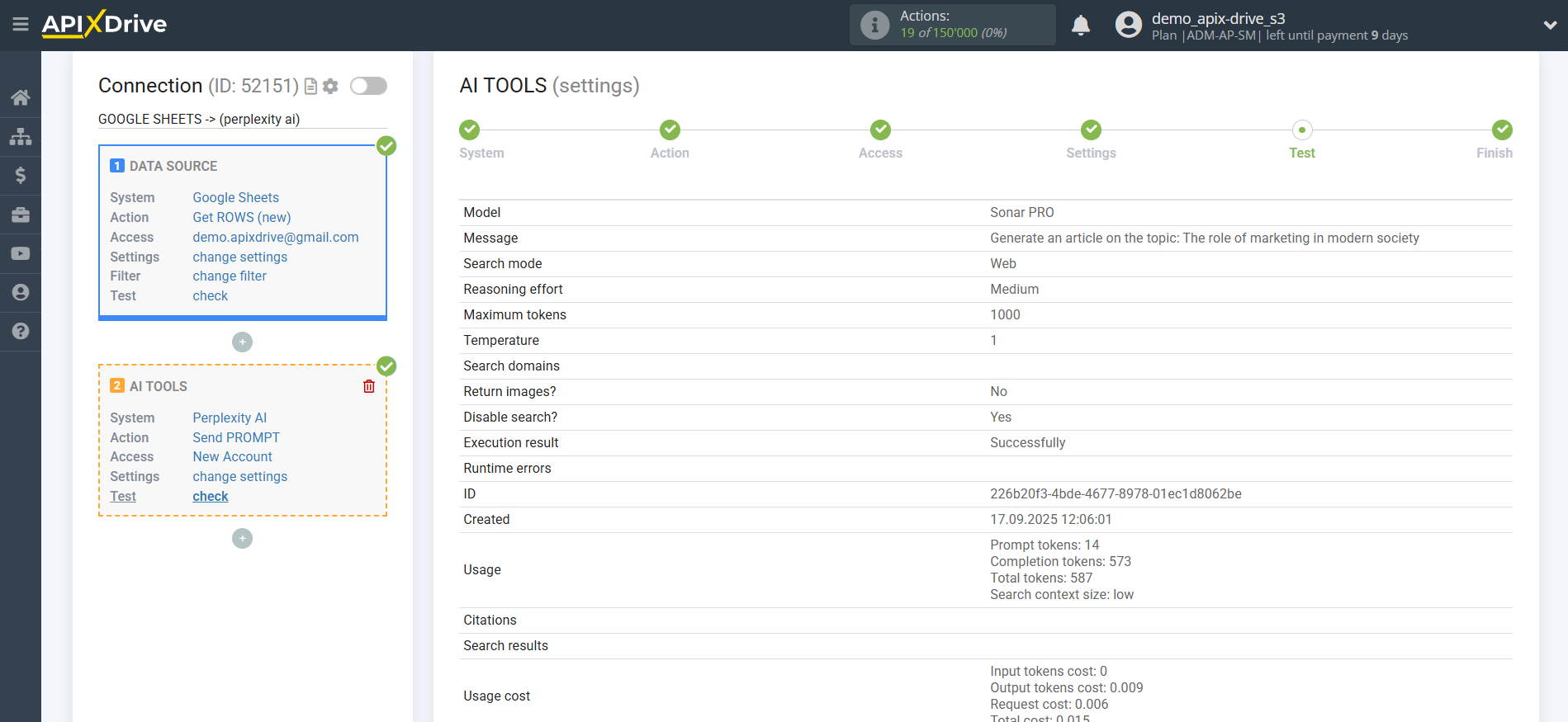This screenshot has height=722, width=1568.
Task: Open the Perplexity AI system link
Action: tap(230, 418)
